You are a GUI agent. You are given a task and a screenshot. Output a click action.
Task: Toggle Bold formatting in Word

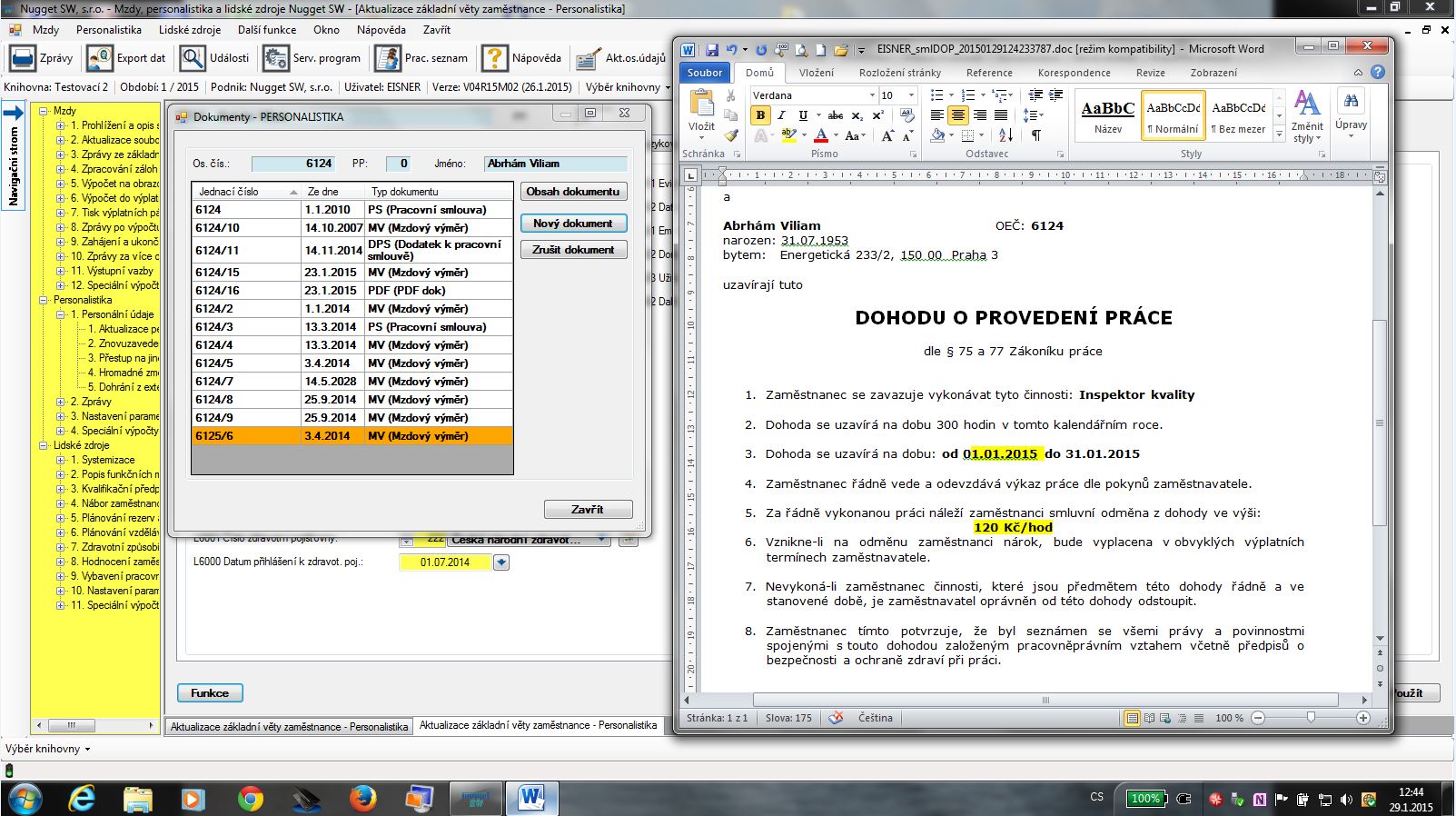[760, 115]
